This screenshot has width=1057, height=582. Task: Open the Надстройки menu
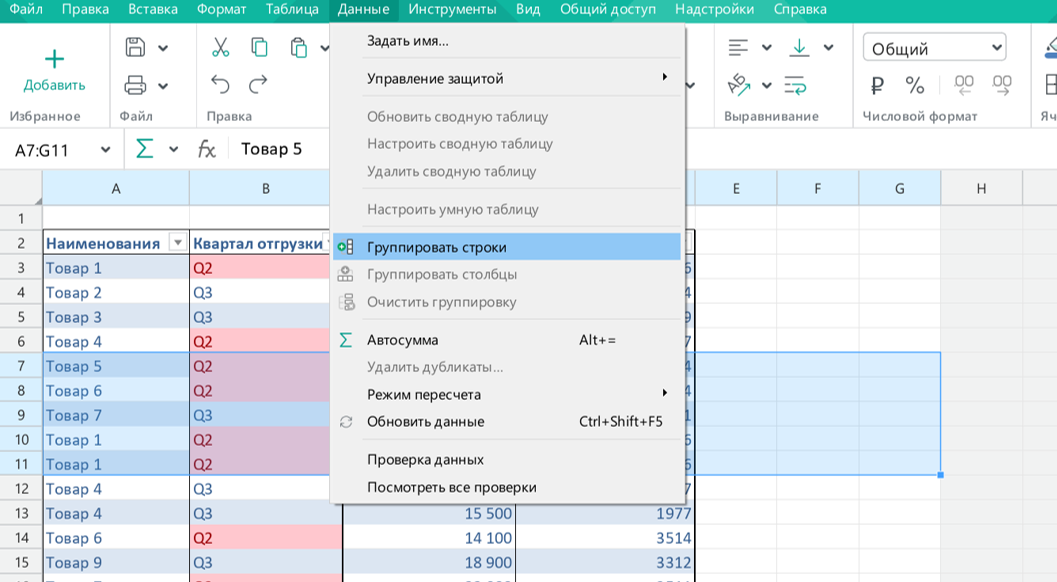(715, 9)
